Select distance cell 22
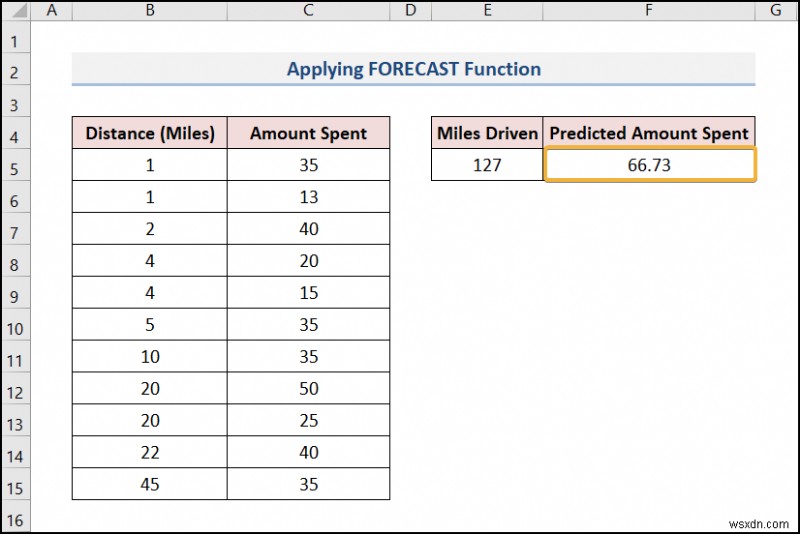The height and width of the screenshot is (534, 800). (x=150, y=452)
